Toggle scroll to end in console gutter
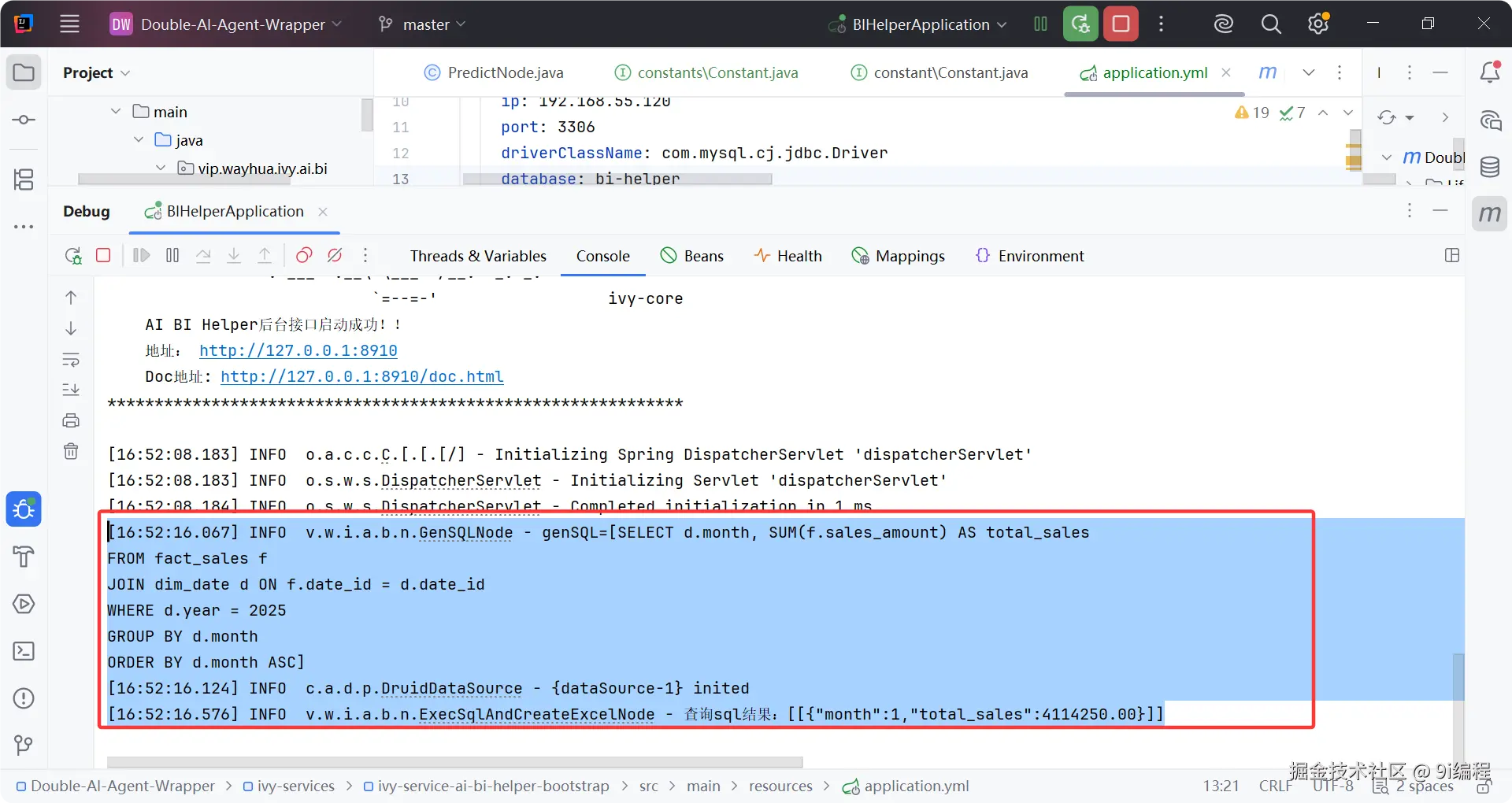The width and height of the screenshot is (1512, 803). tap(71, 390)
